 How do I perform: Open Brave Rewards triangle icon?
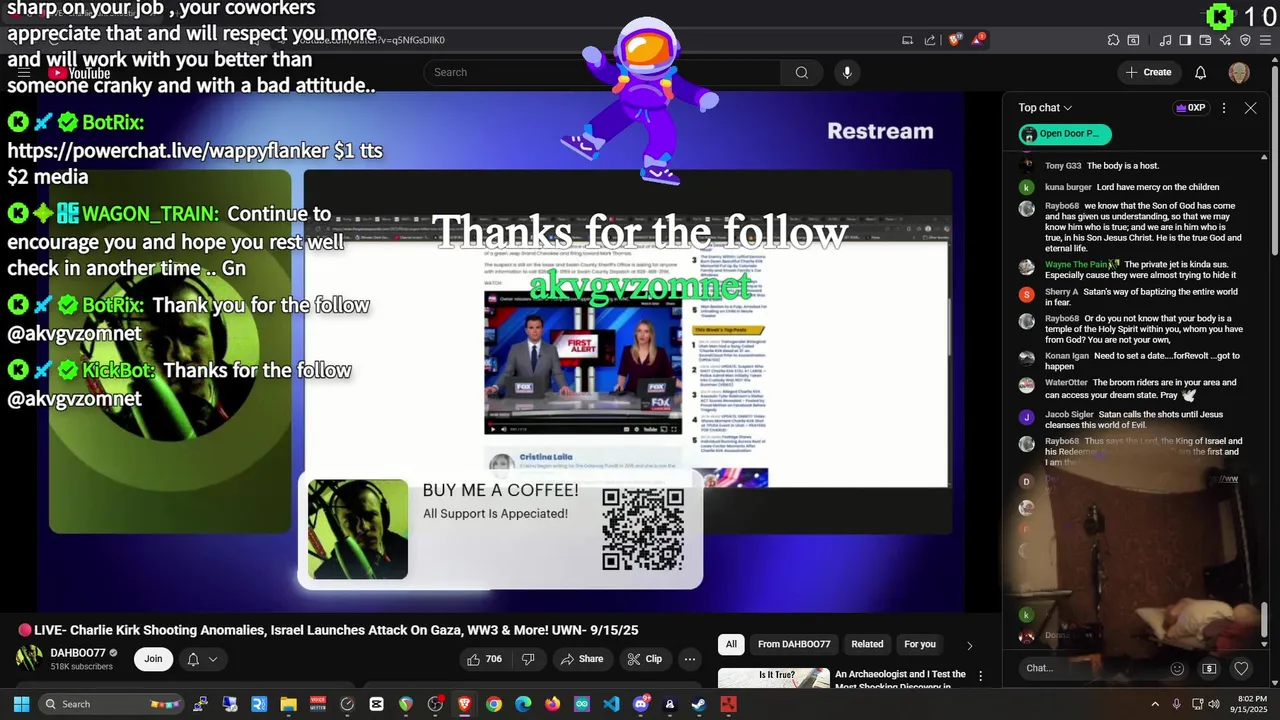tap(977, 40)
